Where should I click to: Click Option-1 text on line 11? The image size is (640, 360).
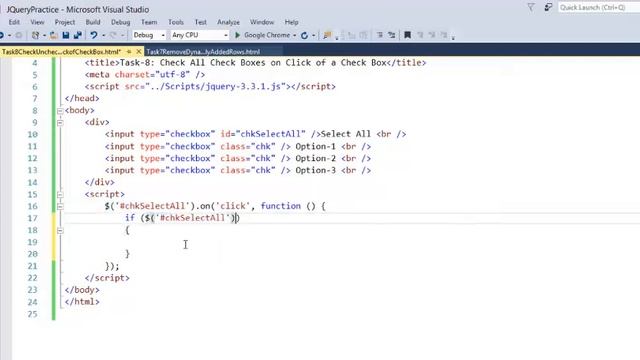click(316, 147)
